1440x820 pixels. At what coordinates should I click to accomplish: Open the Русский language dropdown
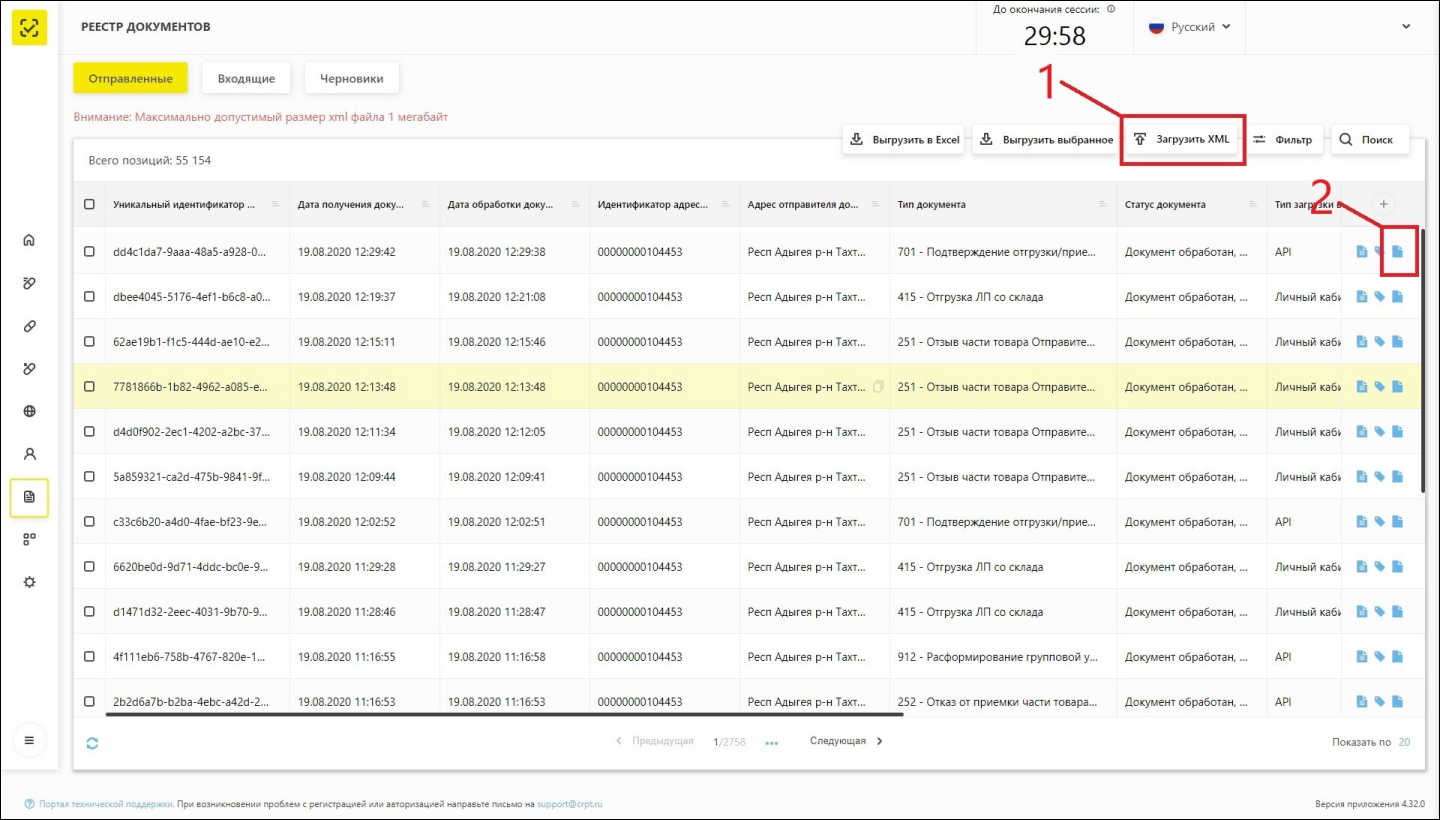(x=1189, y=27)
